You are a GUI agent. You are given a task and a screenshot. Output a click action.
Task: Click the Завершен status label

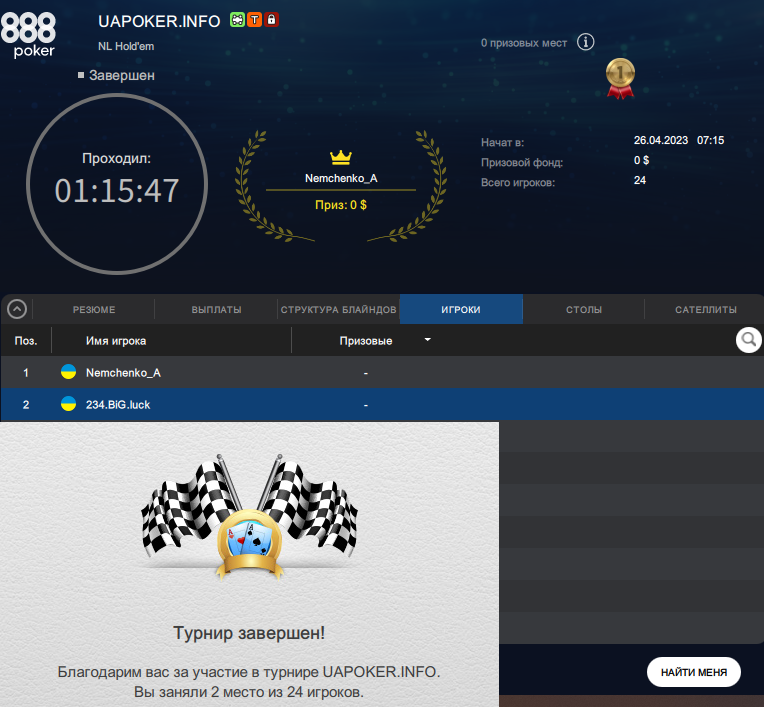[x=122, y=76]
